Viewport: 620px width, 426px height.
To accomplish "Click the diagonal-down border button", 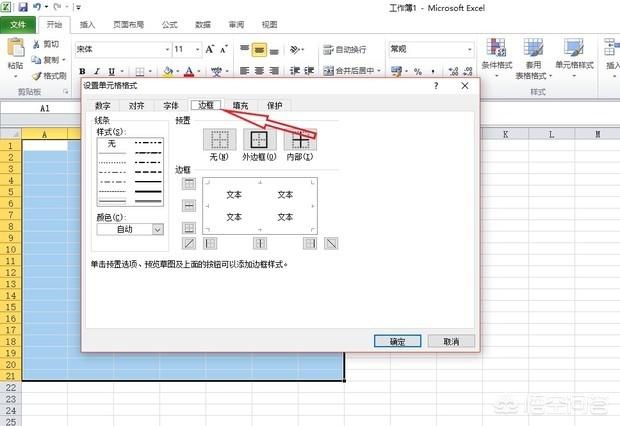I will tap(332, 243).
